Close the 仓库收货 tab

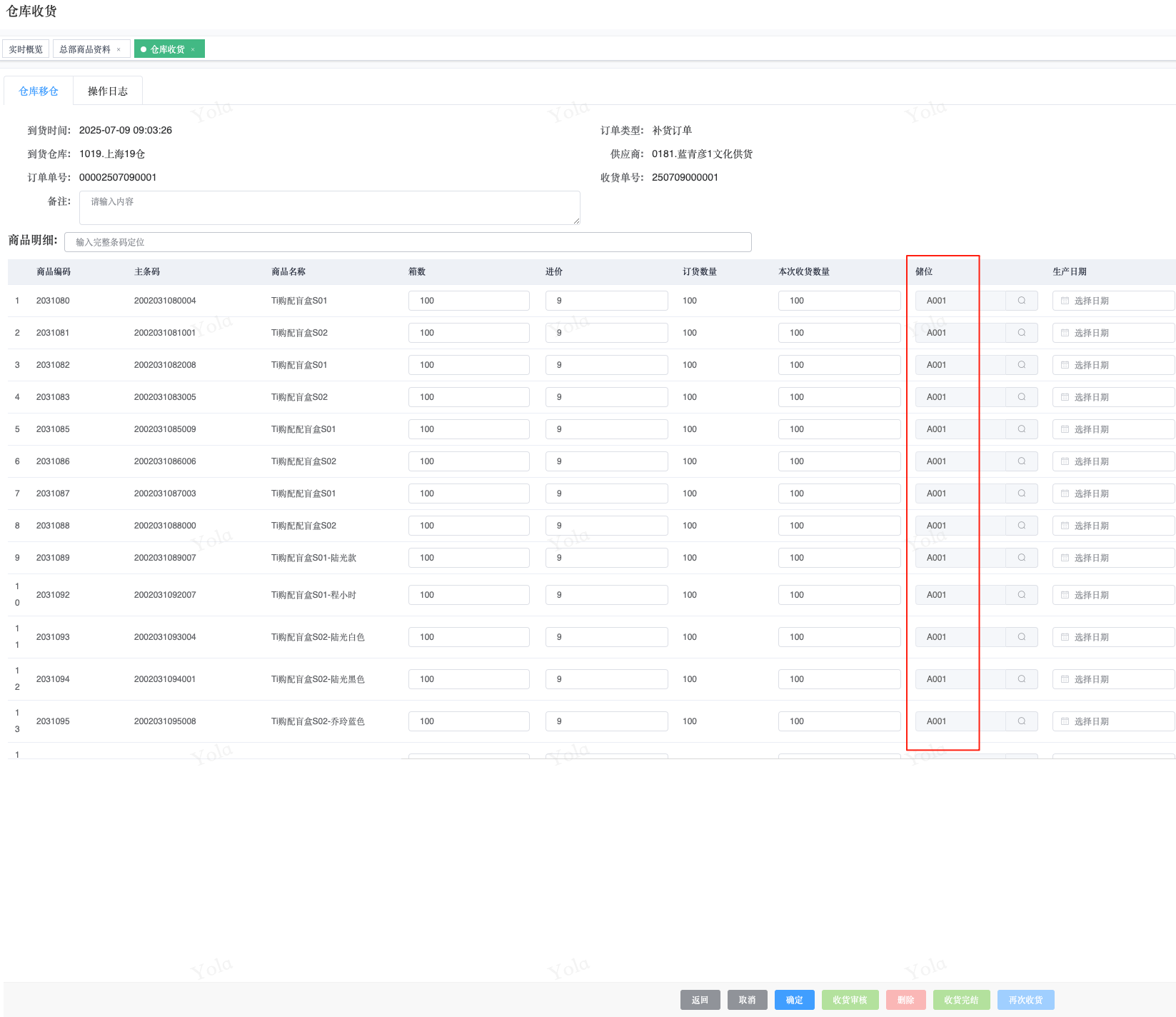193,49
